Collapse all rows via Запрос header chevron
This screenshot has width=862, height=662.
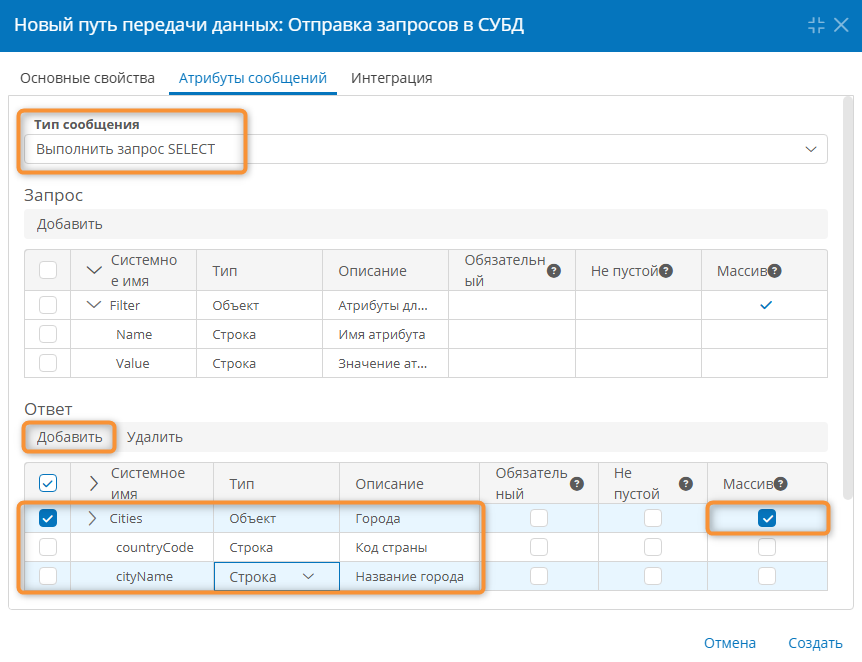[x=95, y=270]
